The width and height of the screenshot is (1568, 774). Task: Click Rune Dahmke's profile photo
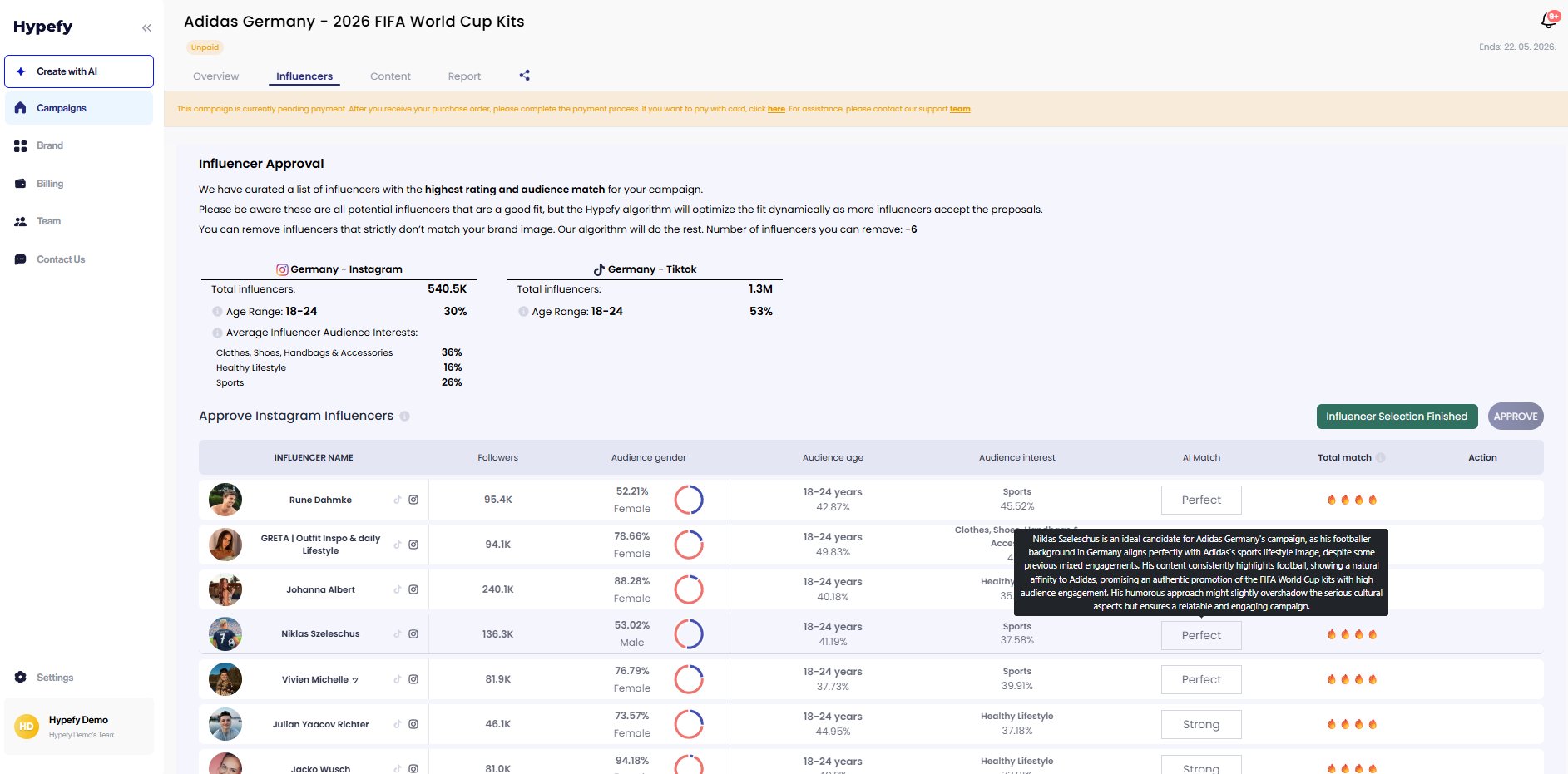click(225, 500)
